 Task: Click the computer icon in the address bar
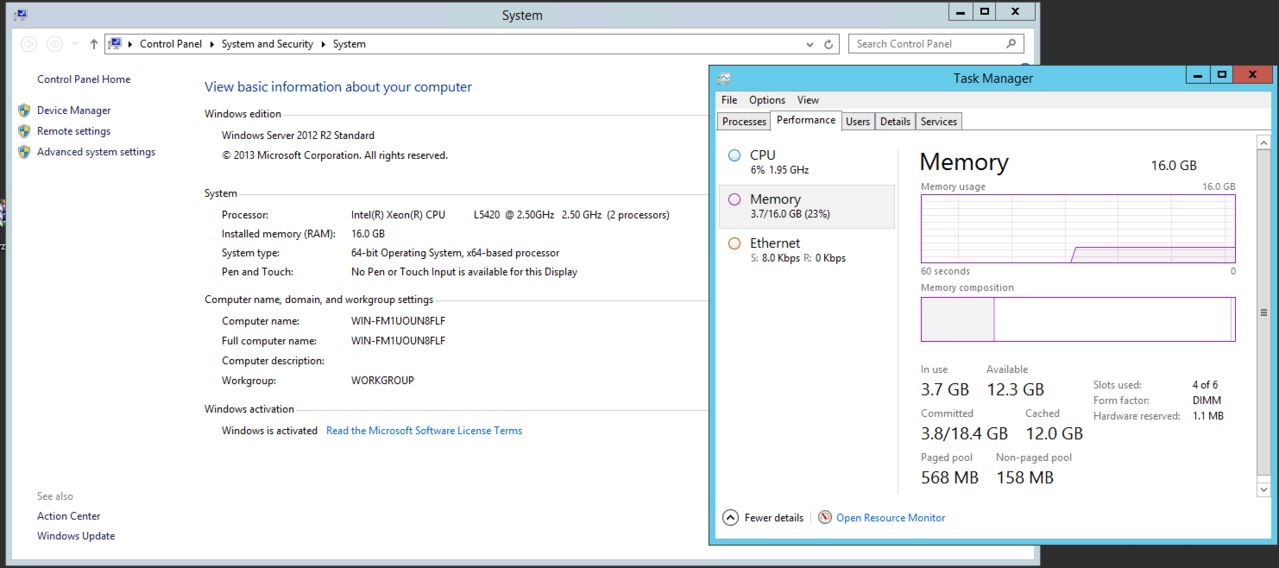click(x=115, y=44)
